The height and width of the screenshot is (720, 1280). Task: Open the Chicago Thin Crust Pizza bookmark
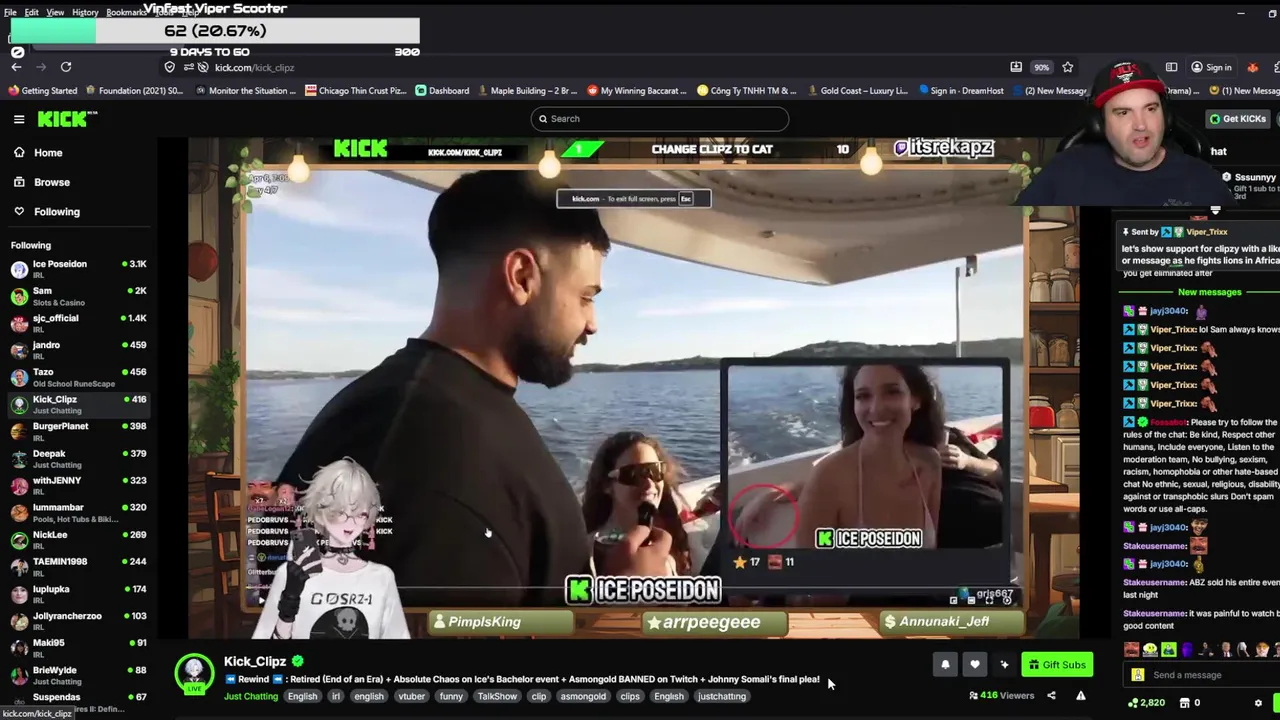(356, 91)
